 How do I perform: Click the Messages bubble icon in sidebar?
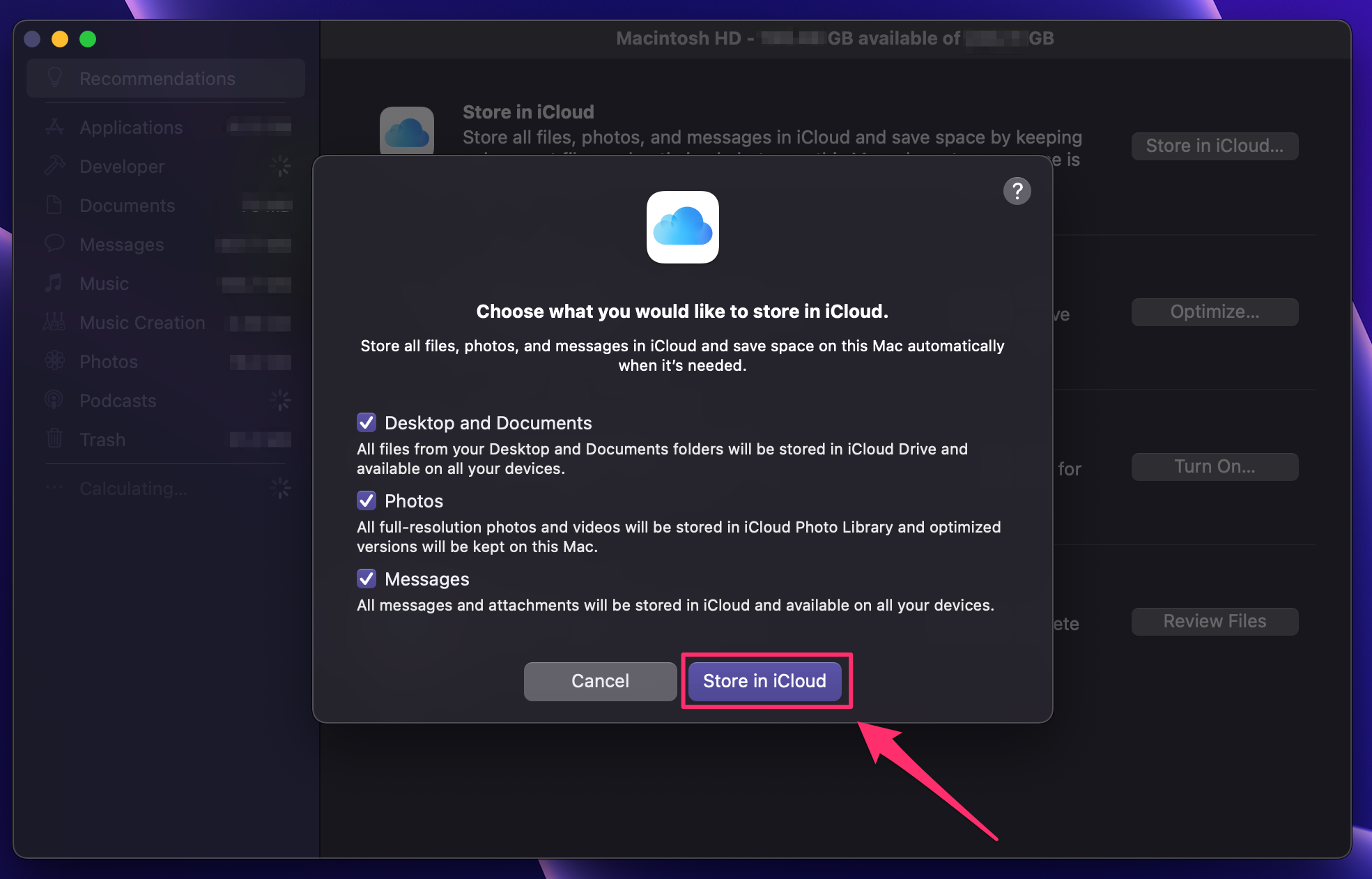54,244
